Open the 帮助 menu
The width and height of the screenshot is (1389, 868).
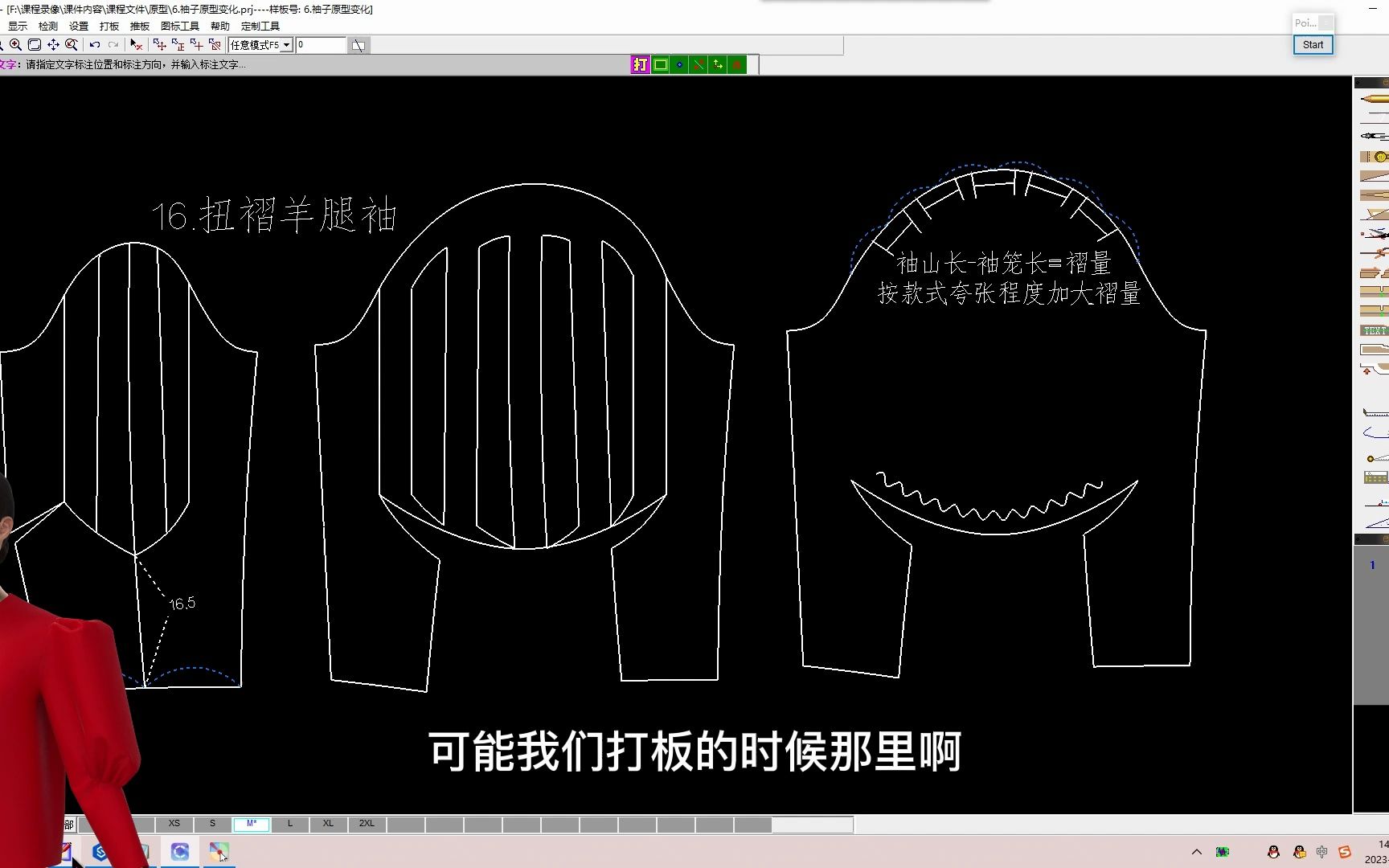coord(220,27)
